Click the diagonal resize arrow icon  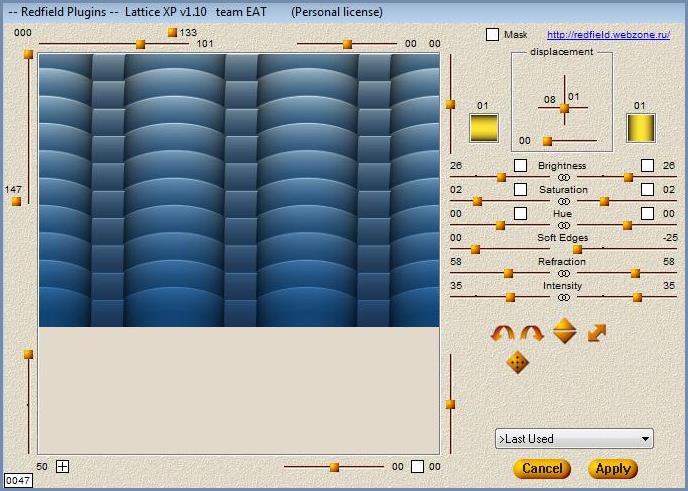click(597, 332)
